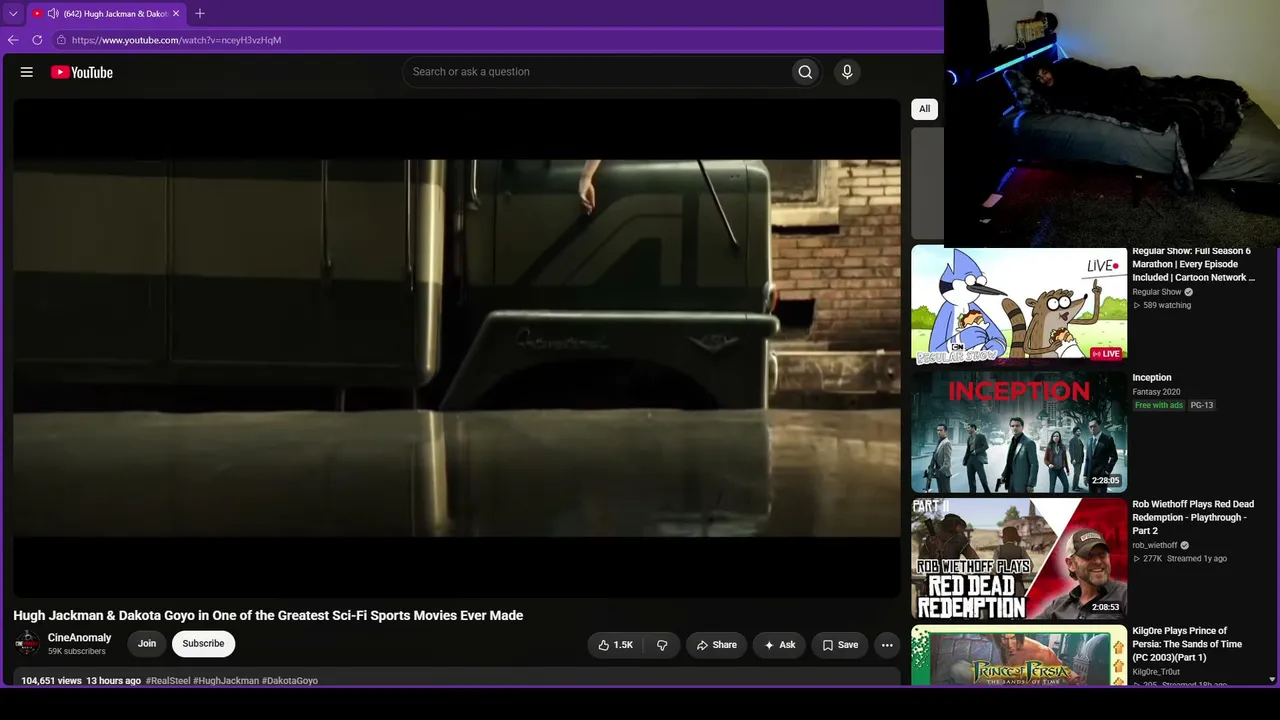
Task: Like the video with thumbs-up
Action: point(615,645)
